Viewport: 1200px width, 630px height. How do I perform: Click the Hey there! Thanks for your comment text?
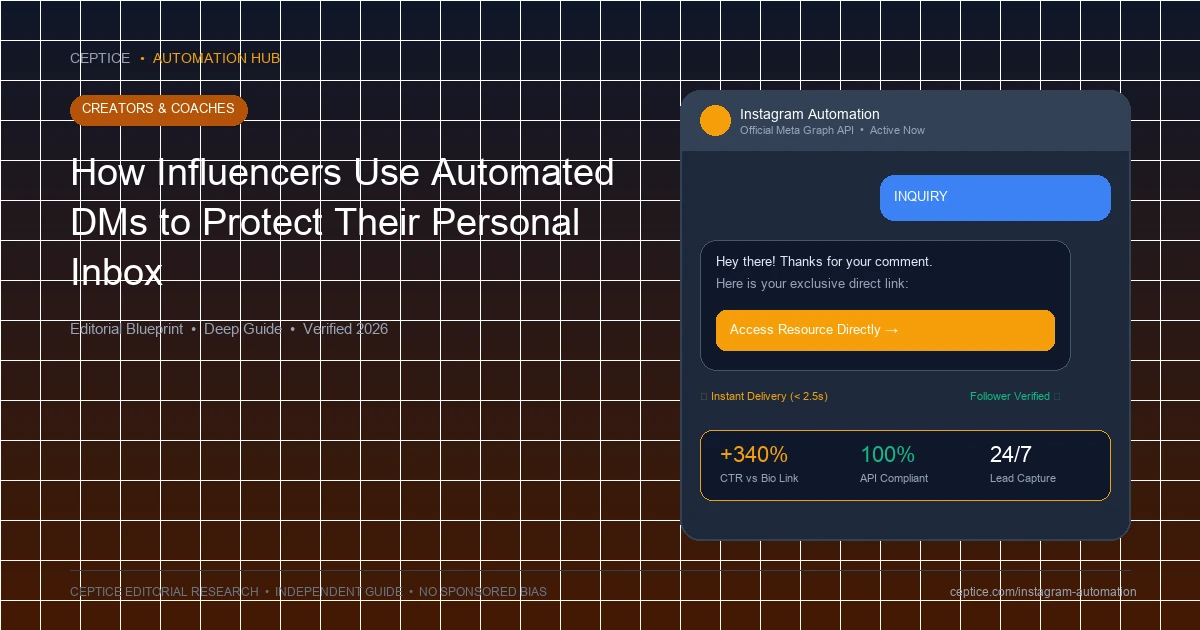coord(824,262)
